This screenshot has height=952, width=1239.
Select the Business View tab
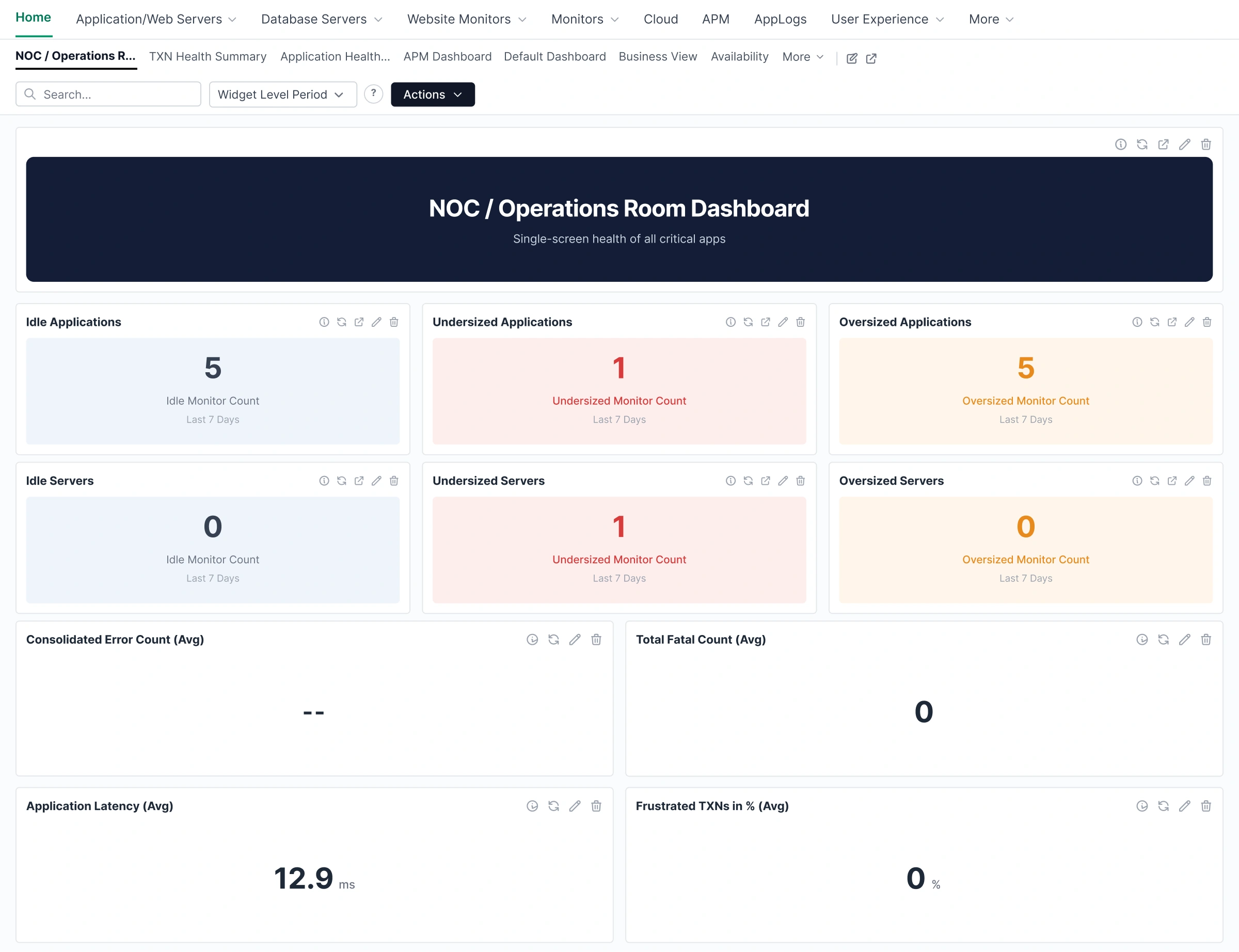pyautogui.click(x=658, y=57)
